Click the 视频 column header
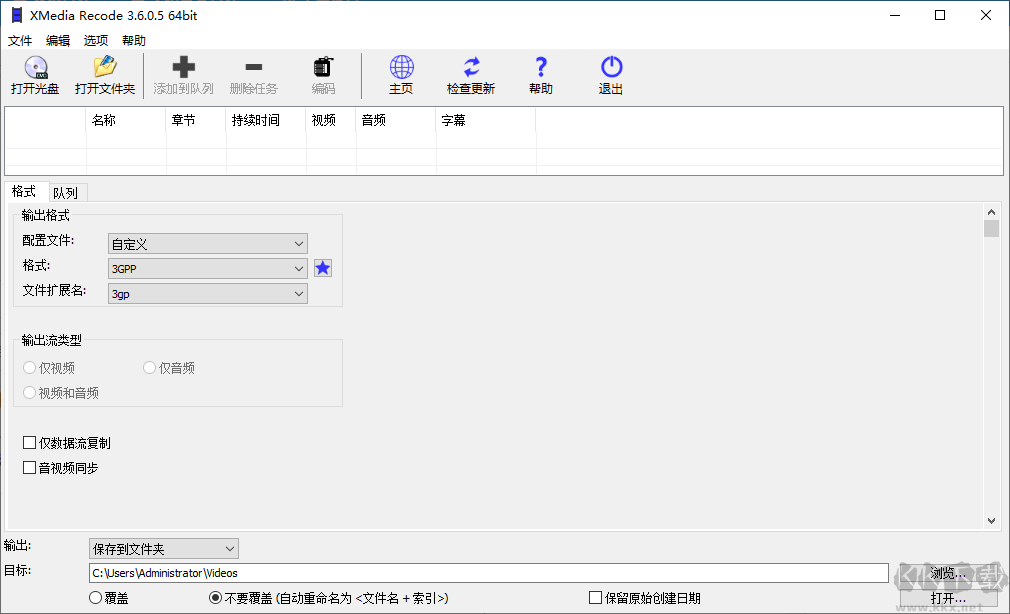Viewport: 1010px width, 614px height. [331, 120]
